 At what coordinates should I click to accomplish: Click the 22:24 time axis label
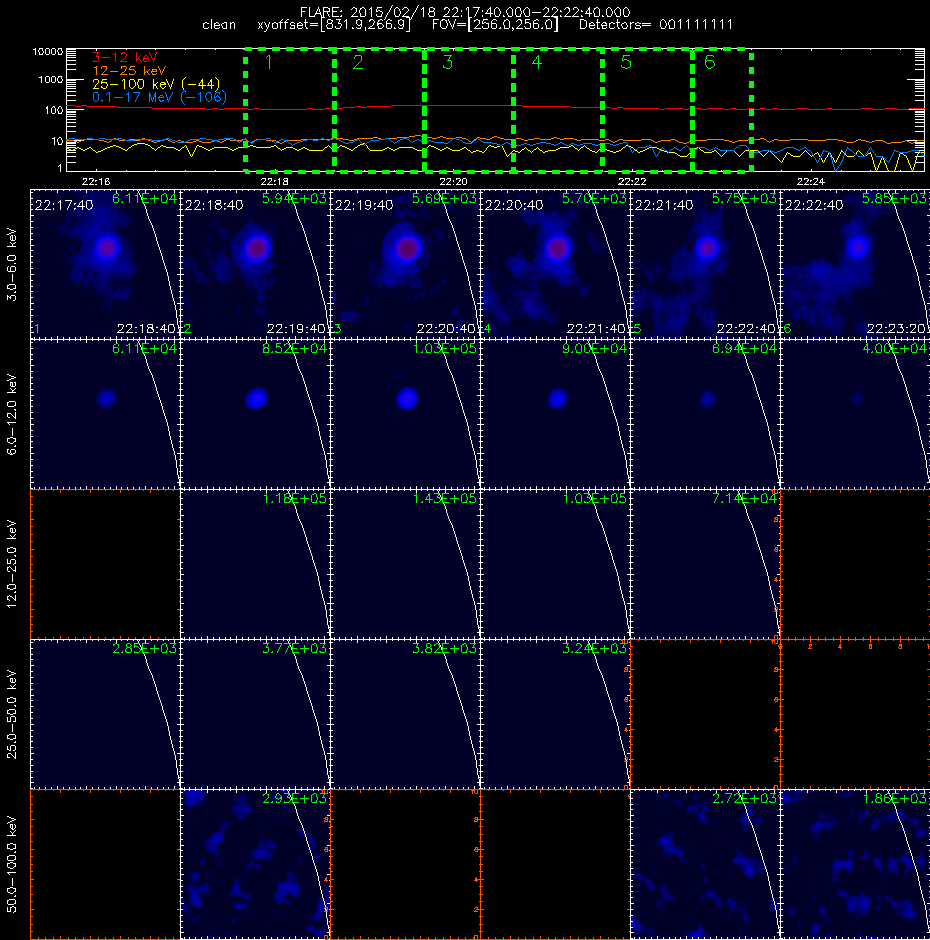point(811,181)
